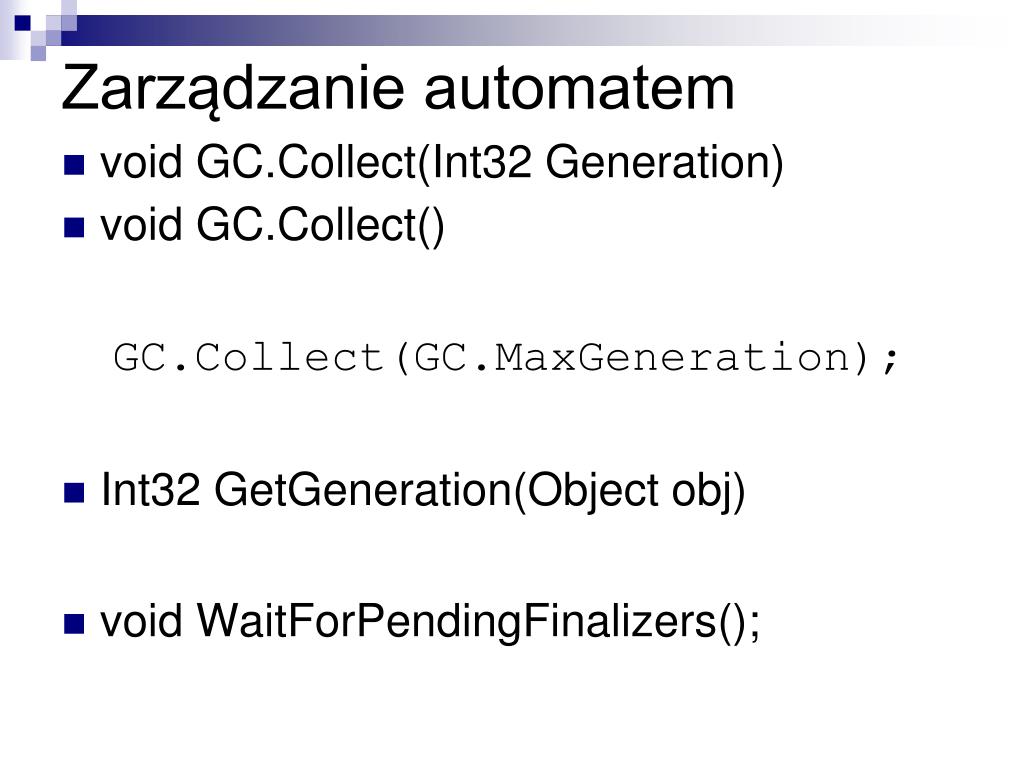Click GC.MaxGeneration inside the code sample

(633, 358)
